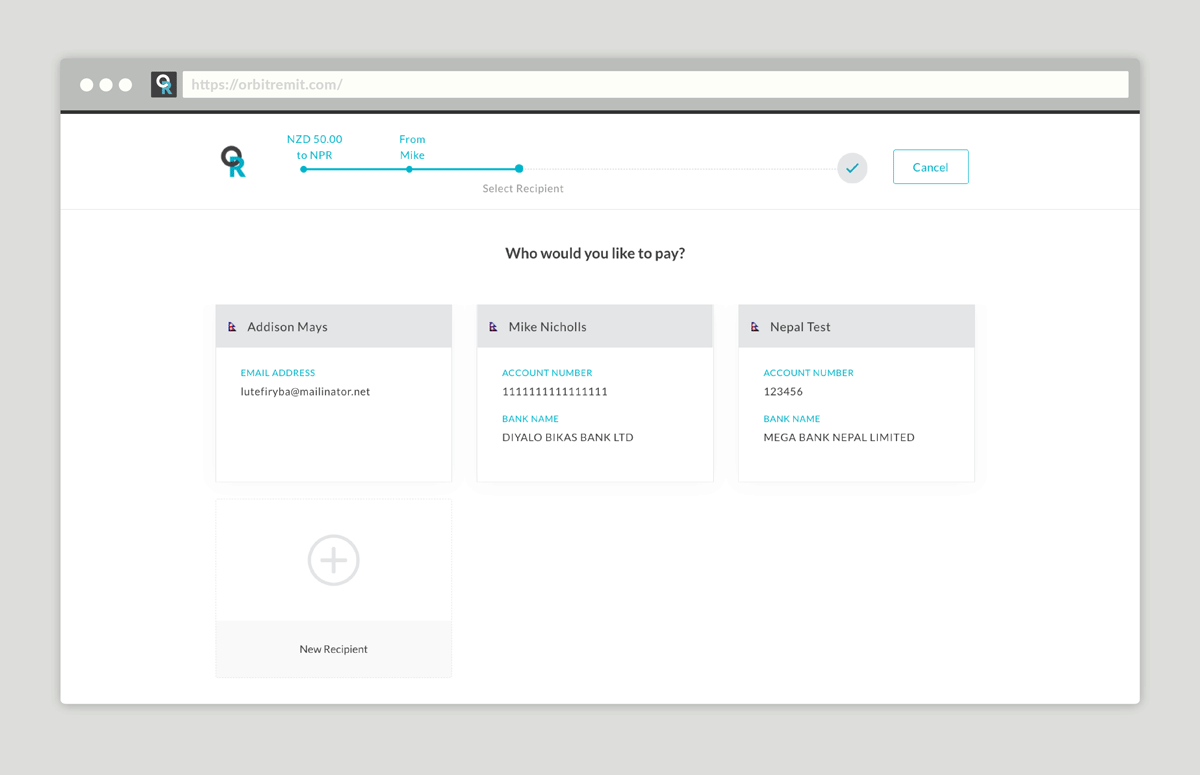Click the OrbitRemit logo in page header
The image size is (1200, 775).
click(233, 162)
